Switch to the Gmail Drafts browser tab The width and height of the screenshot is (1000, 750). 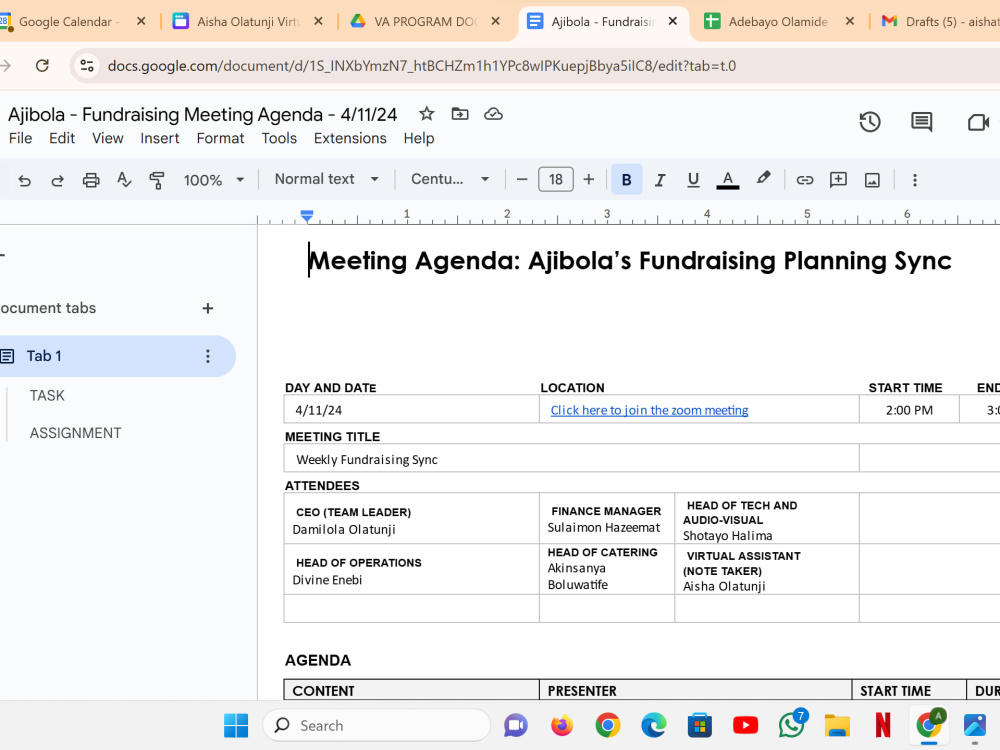(x=941, y=22)
